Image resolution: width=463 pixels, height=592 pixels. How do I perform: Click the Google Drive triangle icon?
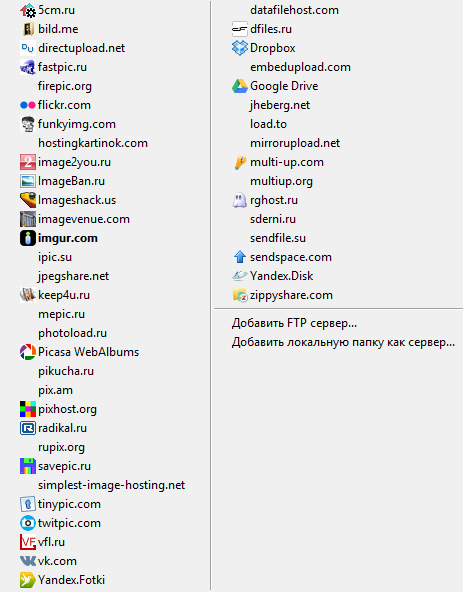pos(239,86)
